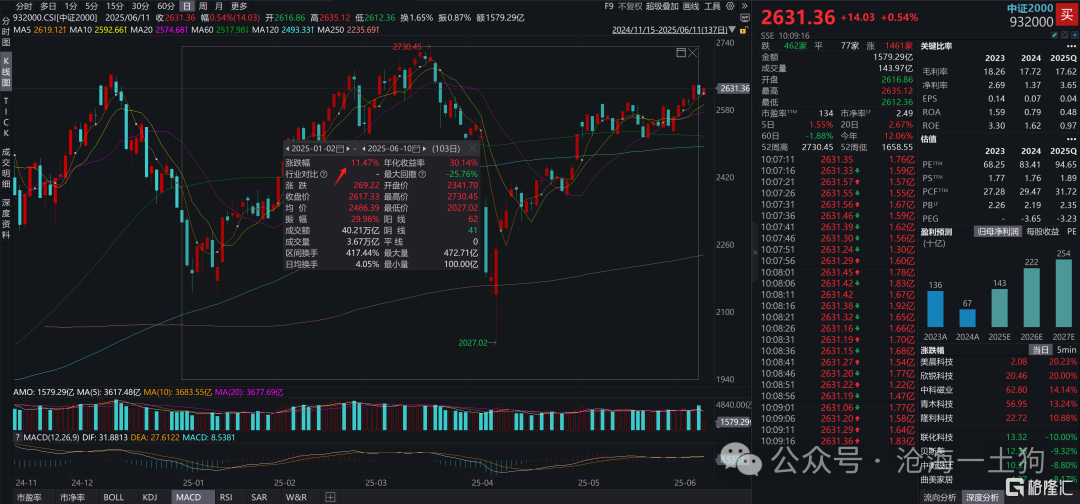Add a new indicator tab with plus icon
1080x504 pixels.
click(331, 496)
